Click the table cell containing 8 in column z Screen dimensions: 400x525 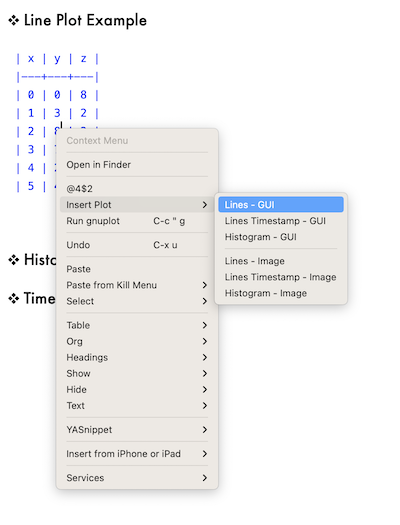click(x=84, y=95)
